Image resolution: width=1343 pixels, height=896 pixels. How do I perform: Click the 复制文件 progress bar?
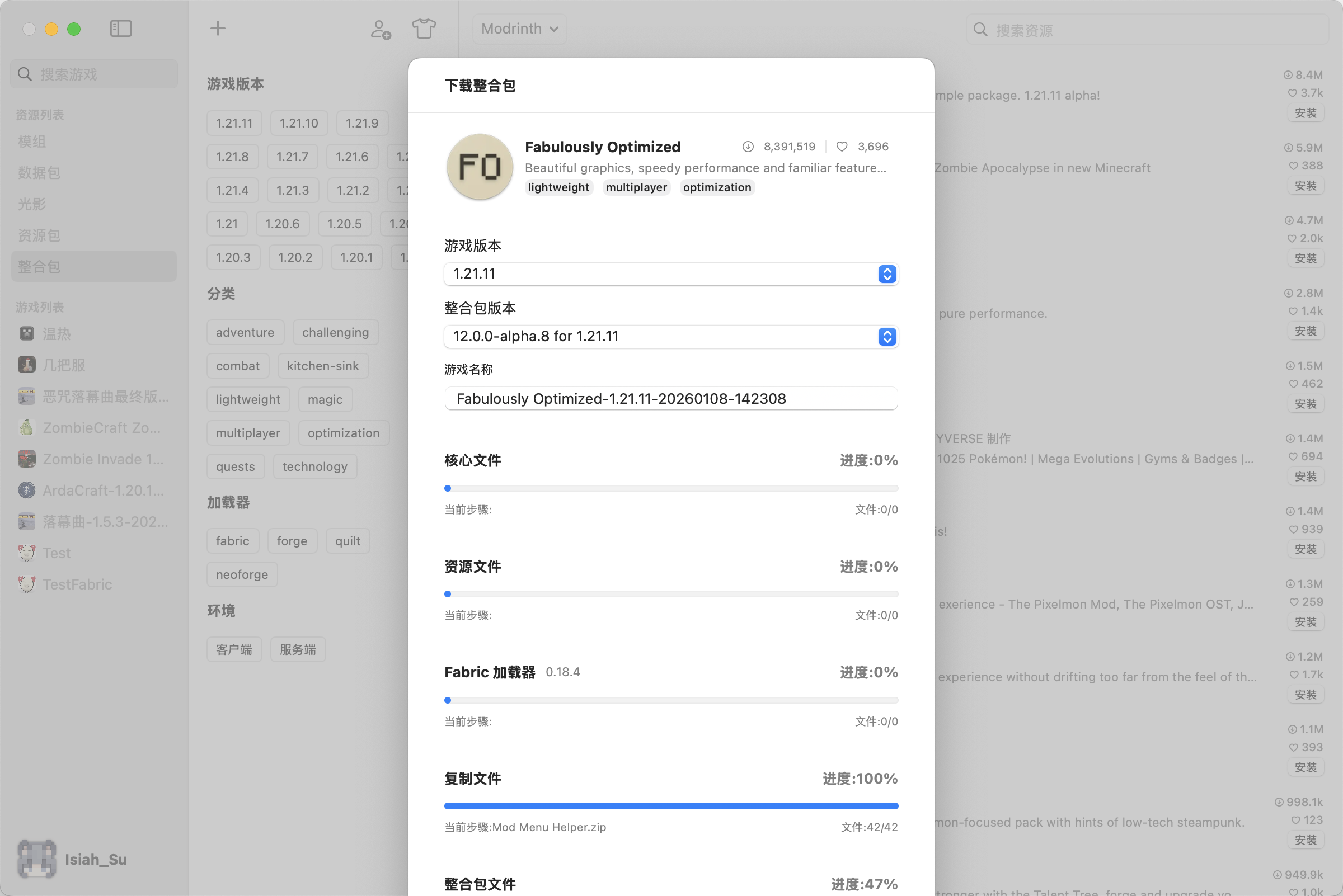tap(670, 806)
